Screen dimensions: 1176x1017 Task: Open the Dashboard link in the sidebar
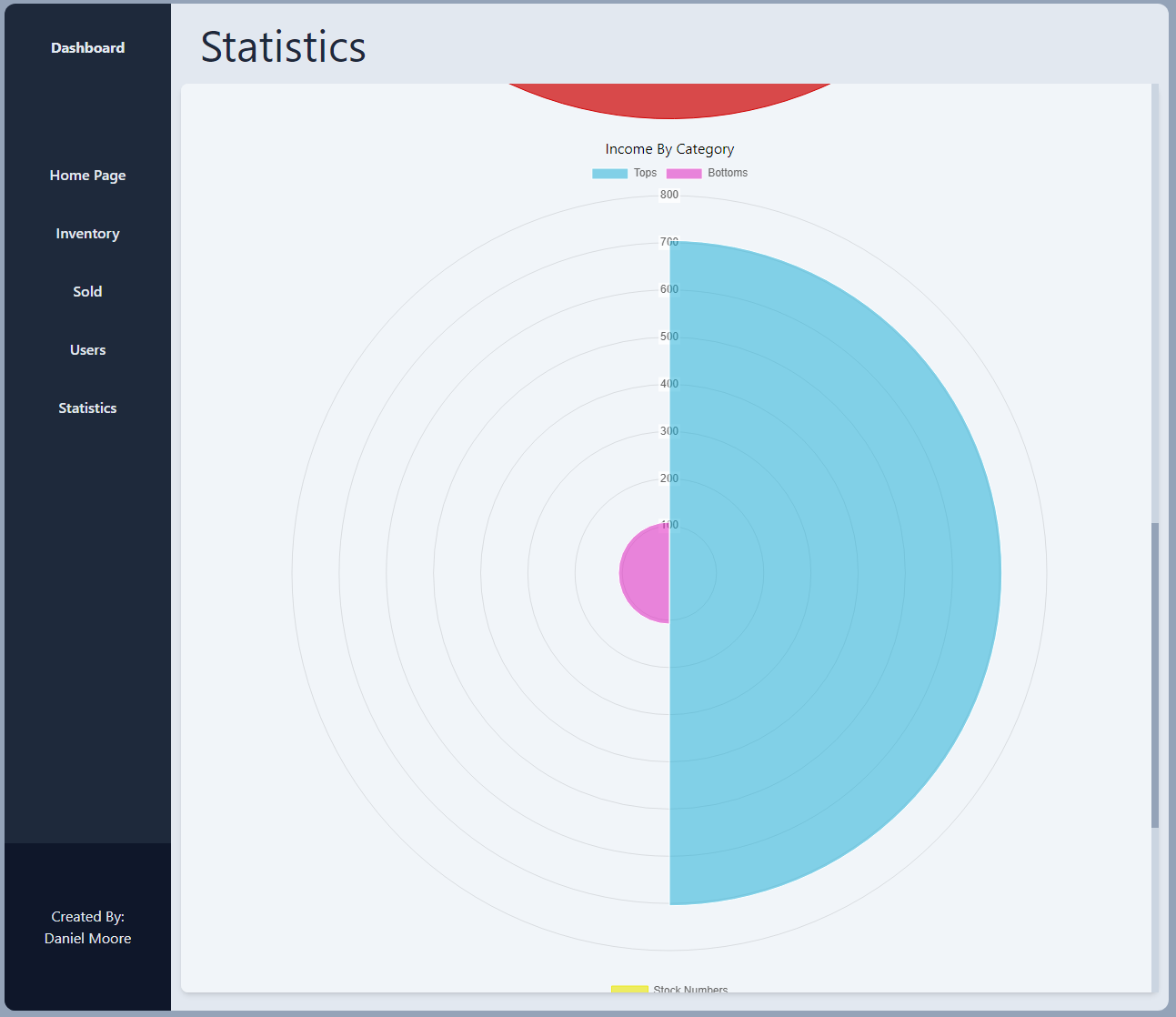coord(87,48)
